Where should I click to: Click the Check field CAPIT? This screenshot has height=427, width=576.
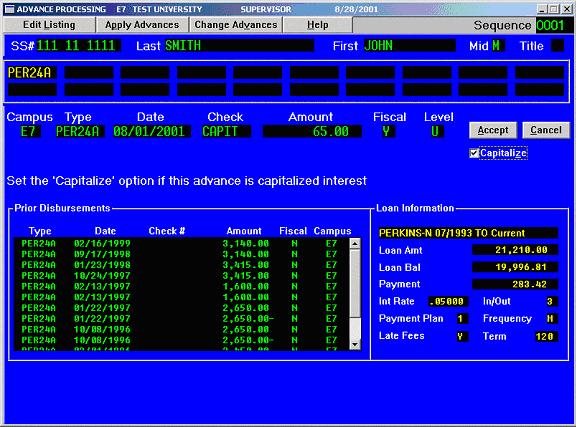tap(226, 131)
